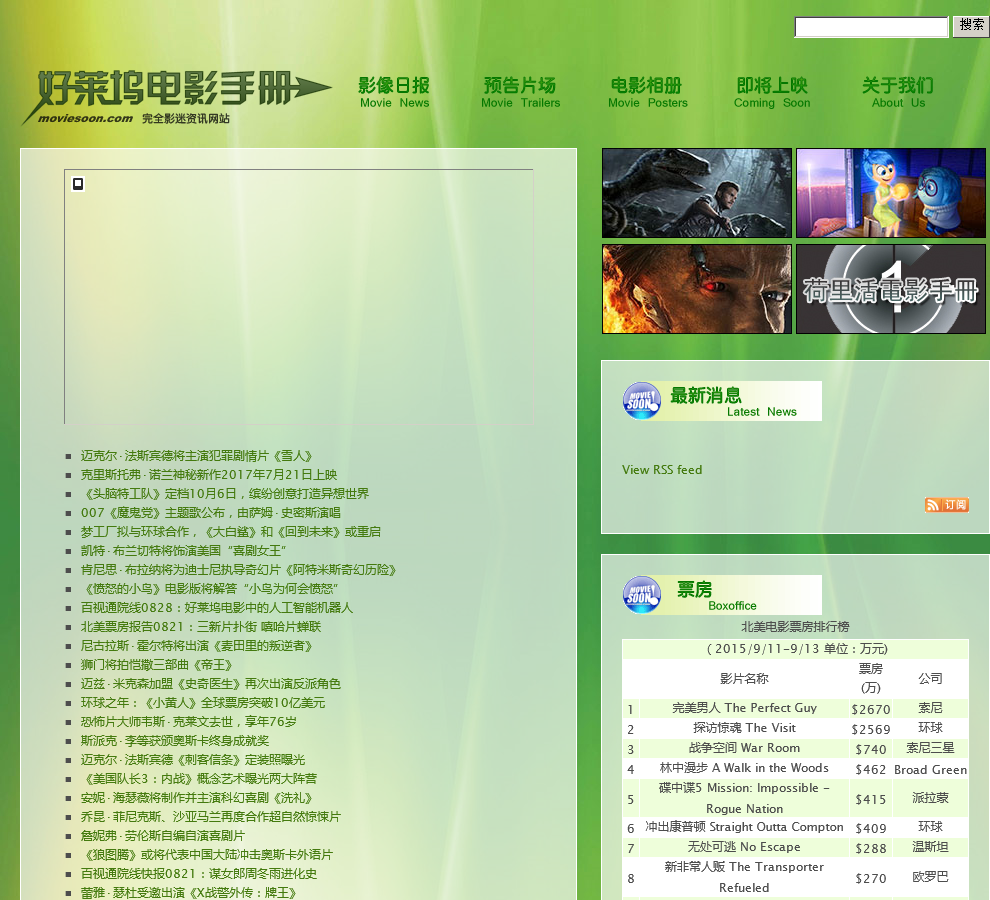The height and width of the screenshot is (900, 990).
Task: Click the Movie Soon badge beside 票房
Action: tap(641, 595)
